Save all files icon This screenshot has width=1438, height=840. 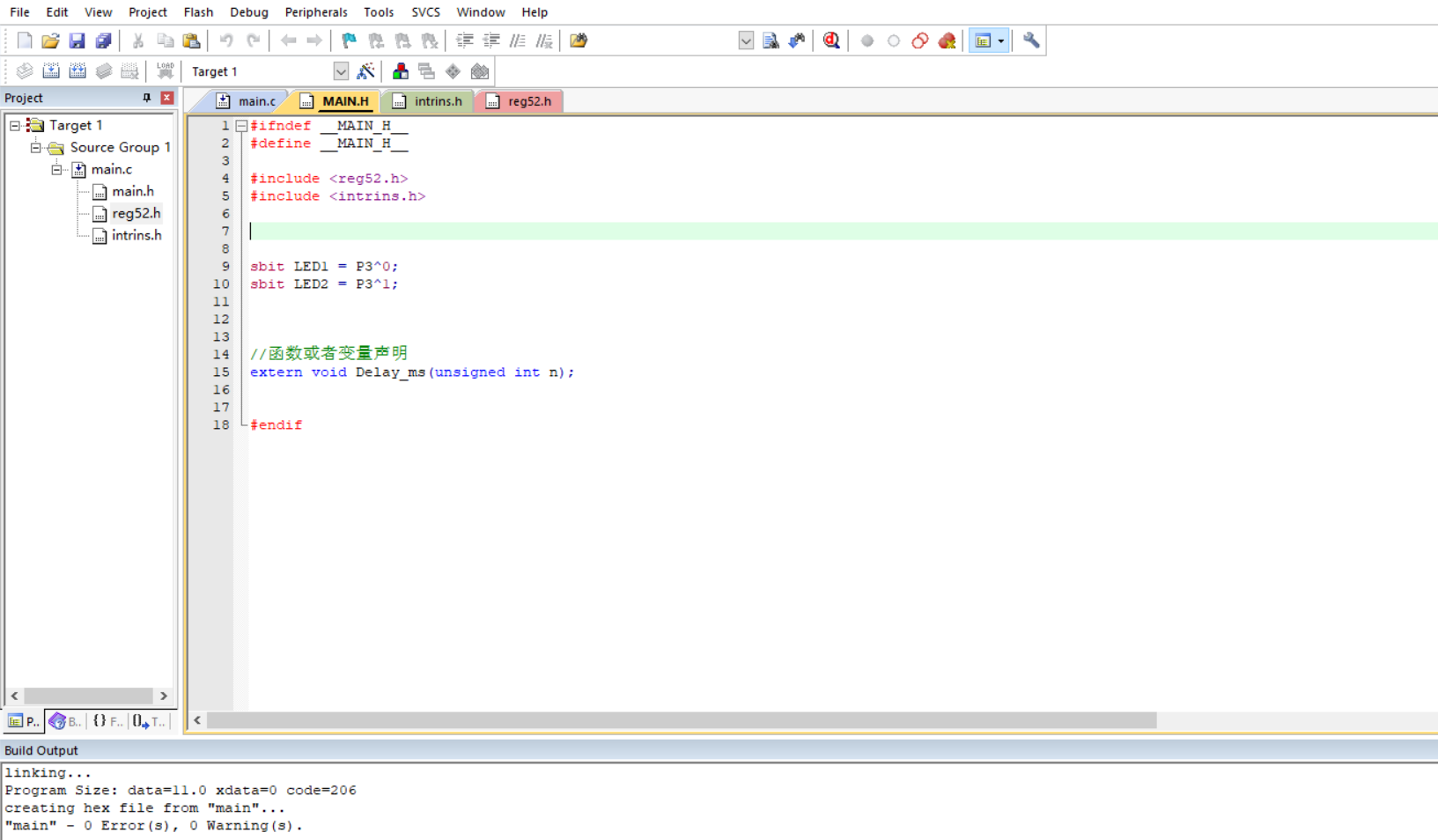pyautogui.click(x=103, y=41)
